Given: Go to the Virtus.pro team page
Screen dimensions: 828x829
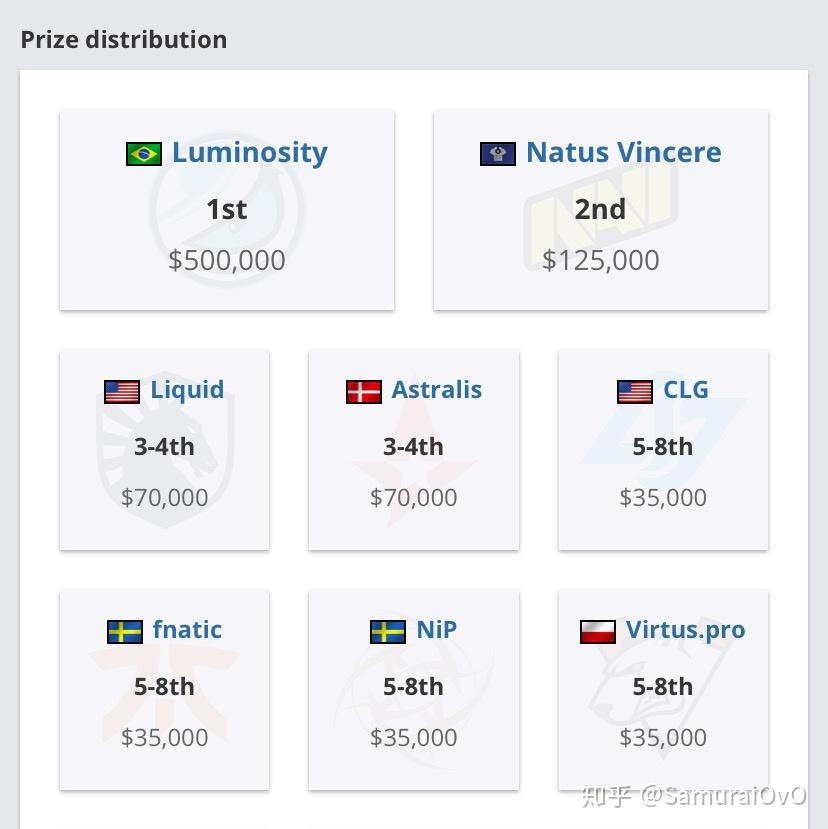Looking at the screenshot, I should point(685,629).
